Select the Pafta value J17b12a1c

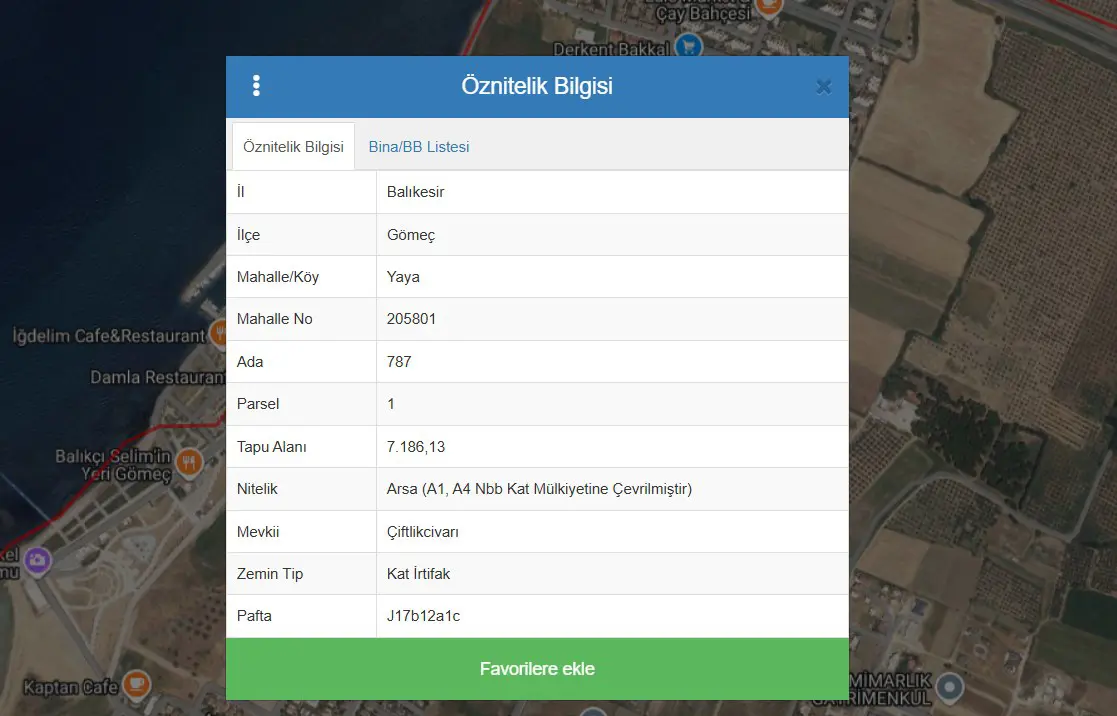click(423, 616)
